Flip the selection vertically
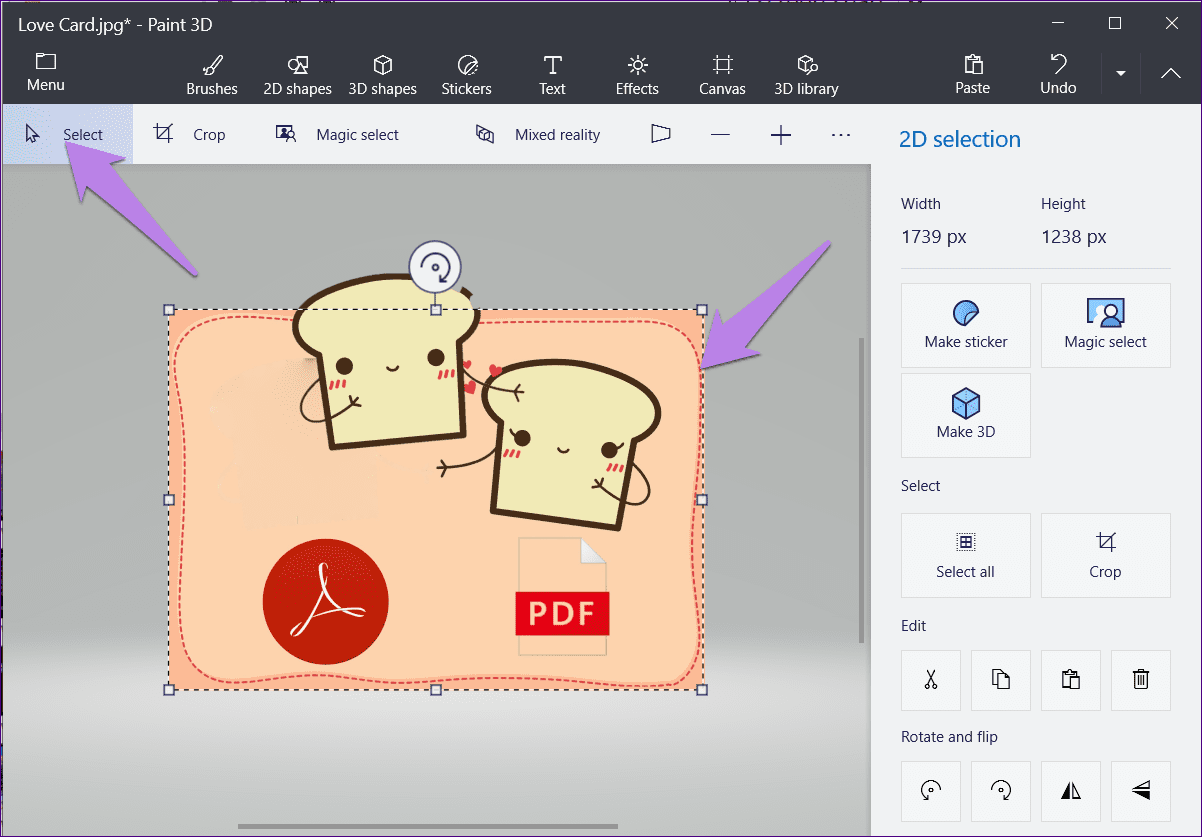Image resolution: width=1202 pixels, height=837 pixels. click(x=1141, y=791)
